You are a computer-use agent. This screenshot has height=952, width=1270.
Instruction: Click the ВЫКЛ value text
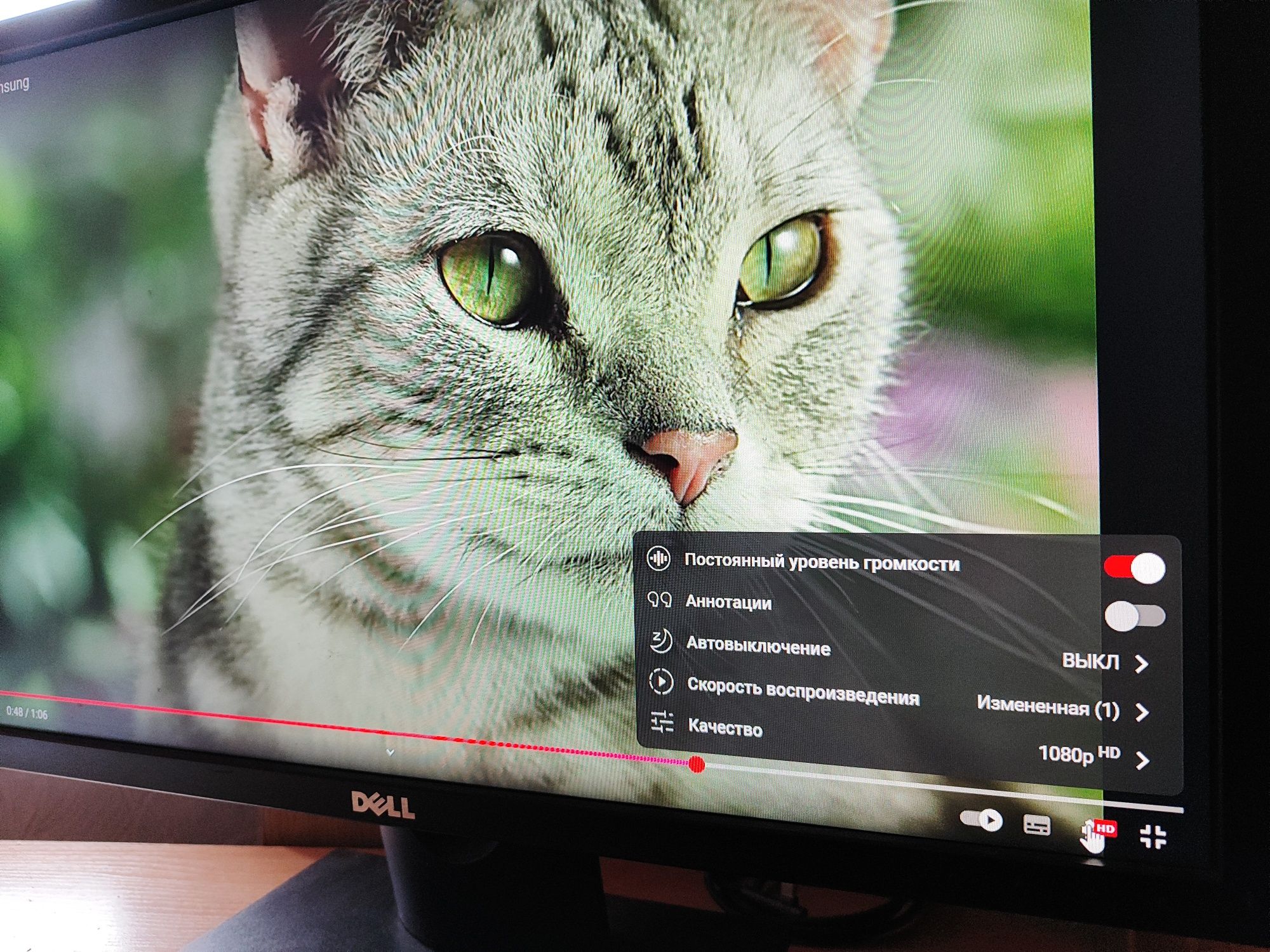click(1090, 661)
